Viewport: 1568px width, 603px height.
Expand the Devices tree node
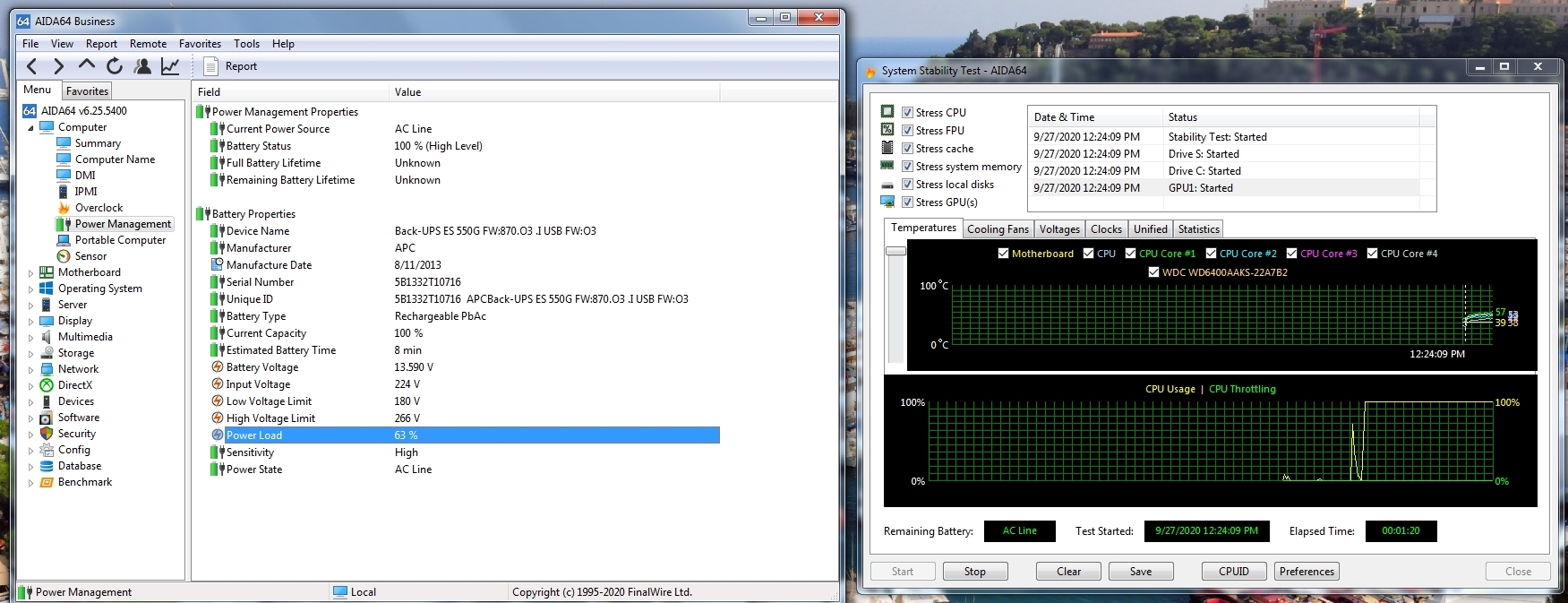tap(30, 401)
